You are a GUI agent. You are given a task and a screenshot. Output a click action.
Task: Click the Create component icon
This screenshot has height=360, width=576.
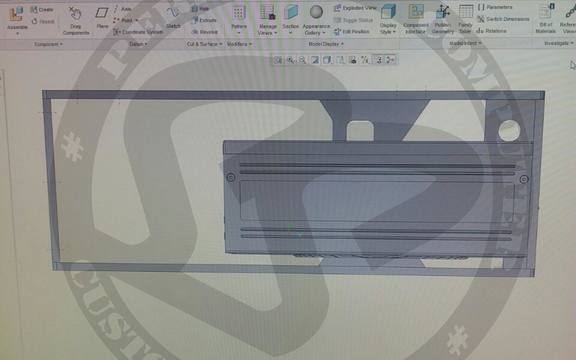(x=34, y=10)
